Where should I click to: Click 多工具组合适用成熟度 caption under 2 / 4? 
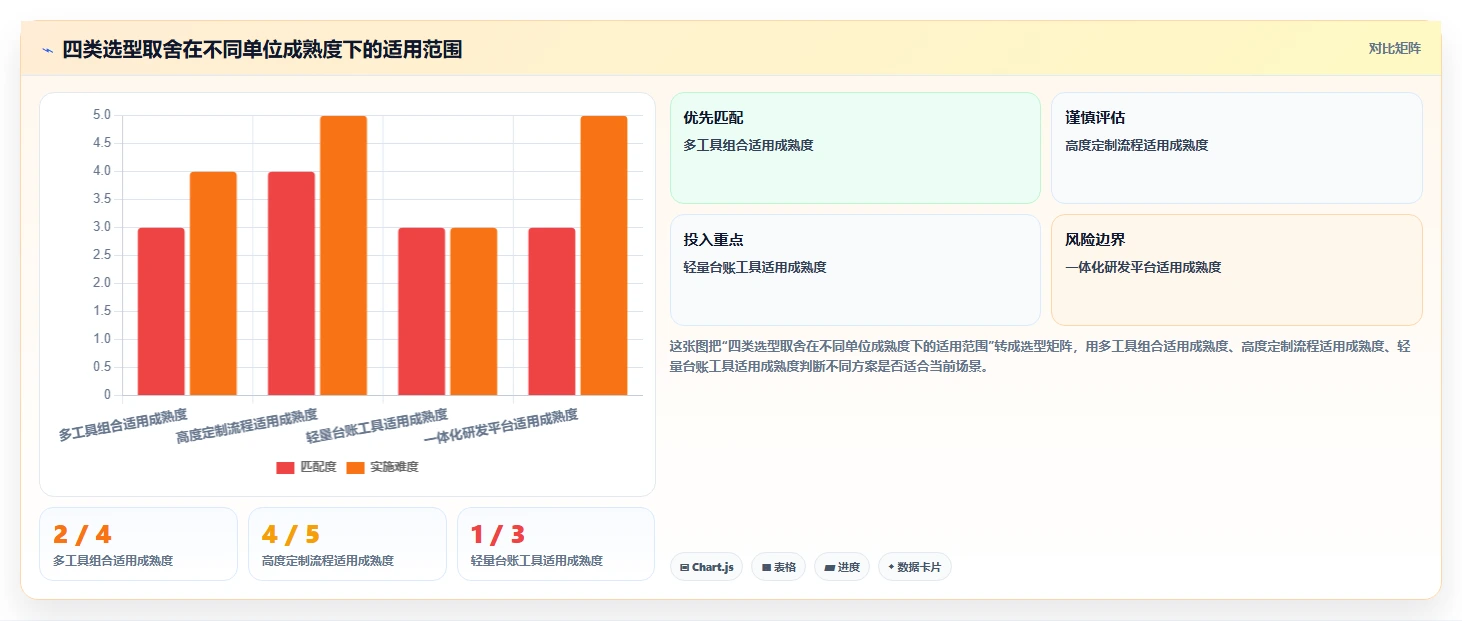[113, 561]
